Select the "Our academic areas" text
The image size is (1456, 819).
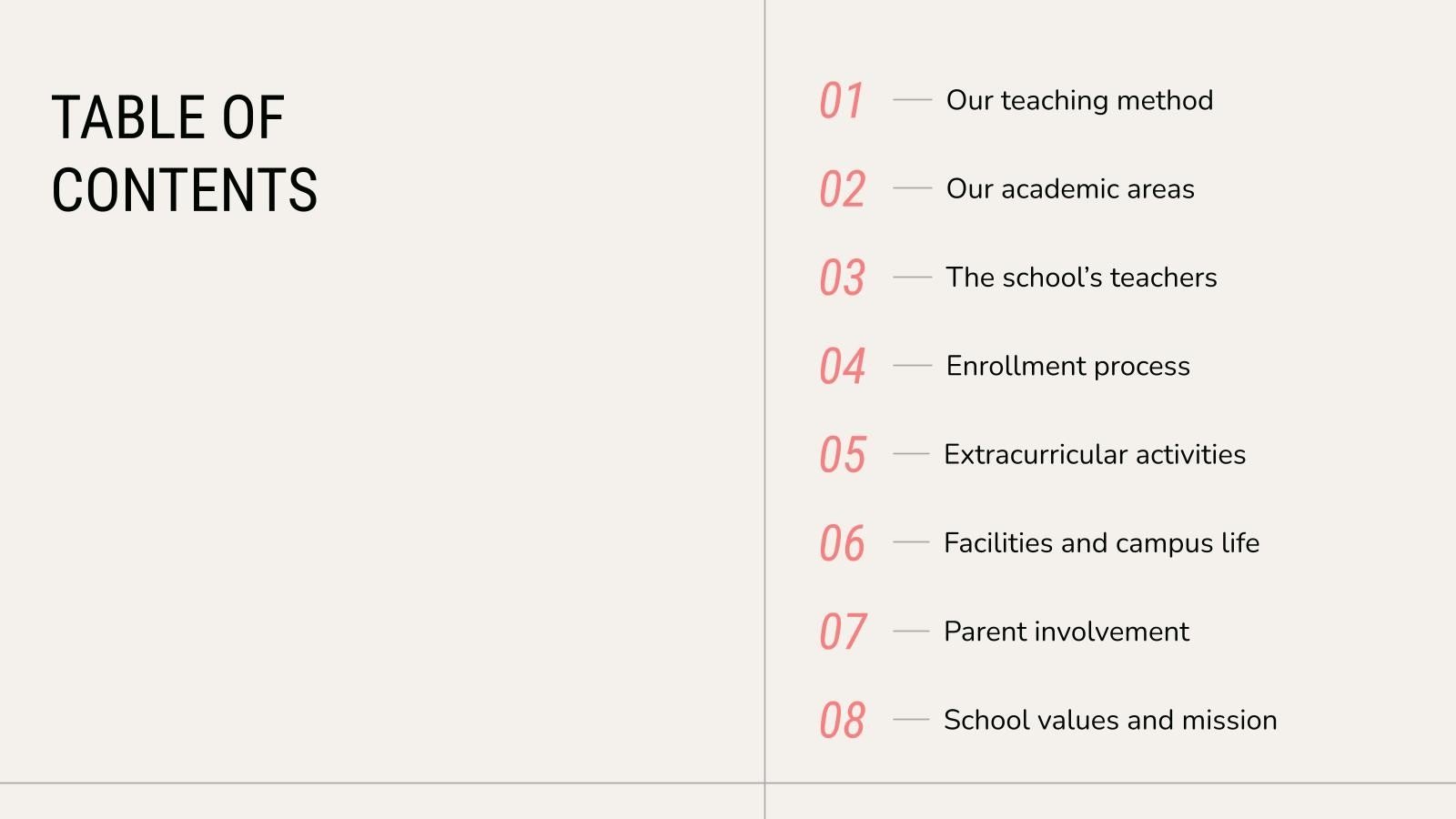pos(1070,188)
